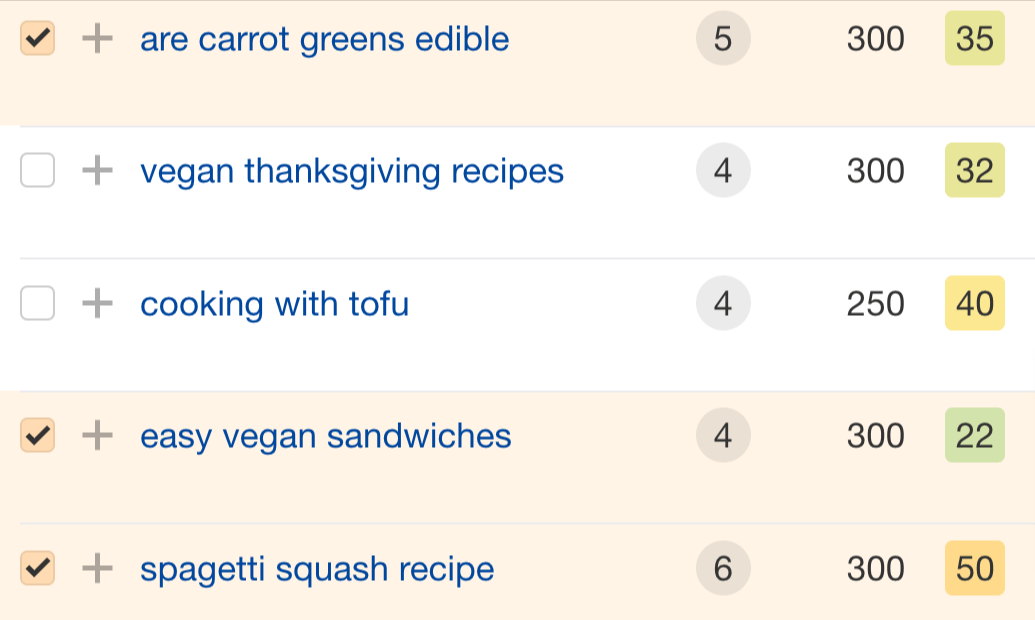Click the 'spagetti squash recipe' keyword

click(x=317, y=569)
